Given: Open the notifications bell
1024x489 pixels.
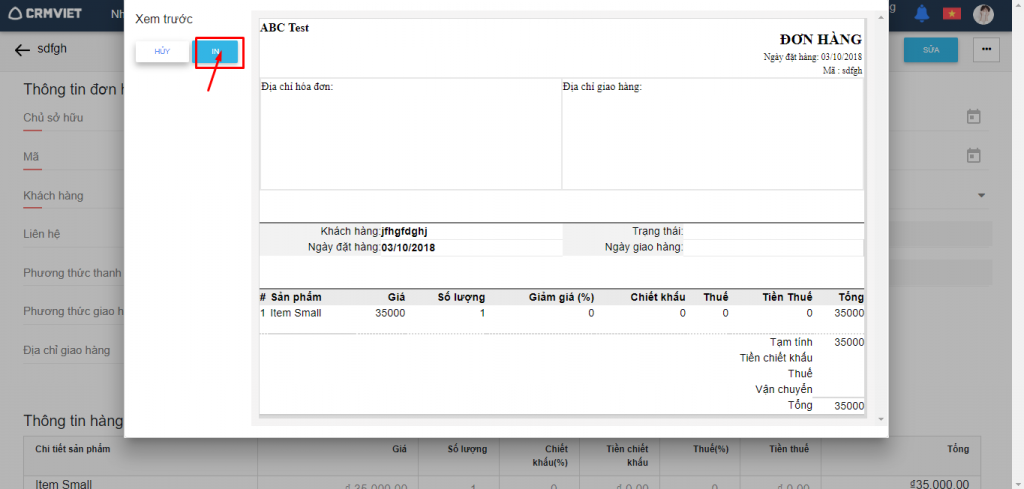Looking at the screenshot, I should click(x=921, y=13).
